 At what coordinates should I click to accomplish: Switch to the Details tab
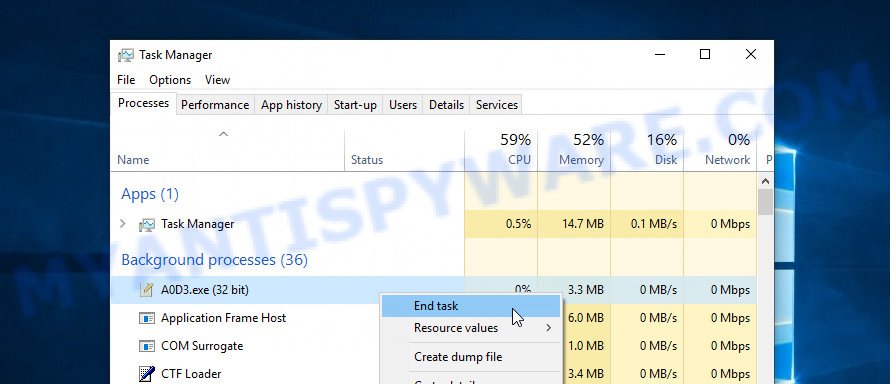tap(446, 105)
